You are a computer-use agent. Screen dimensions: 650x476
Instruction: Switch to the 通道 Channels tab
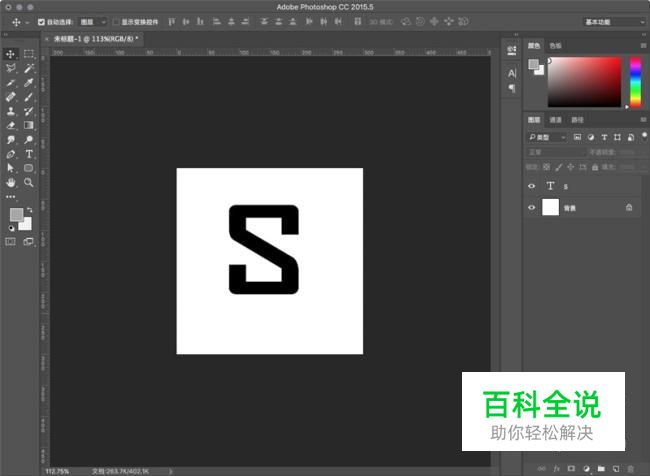point(555,120)
